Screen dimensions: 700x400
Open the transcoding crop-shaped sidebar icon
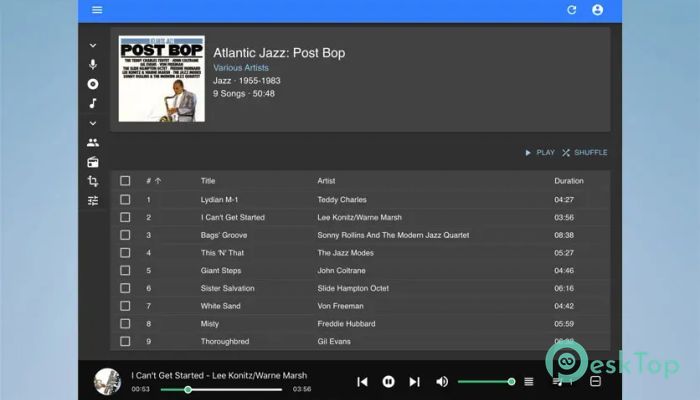point(93,181)
